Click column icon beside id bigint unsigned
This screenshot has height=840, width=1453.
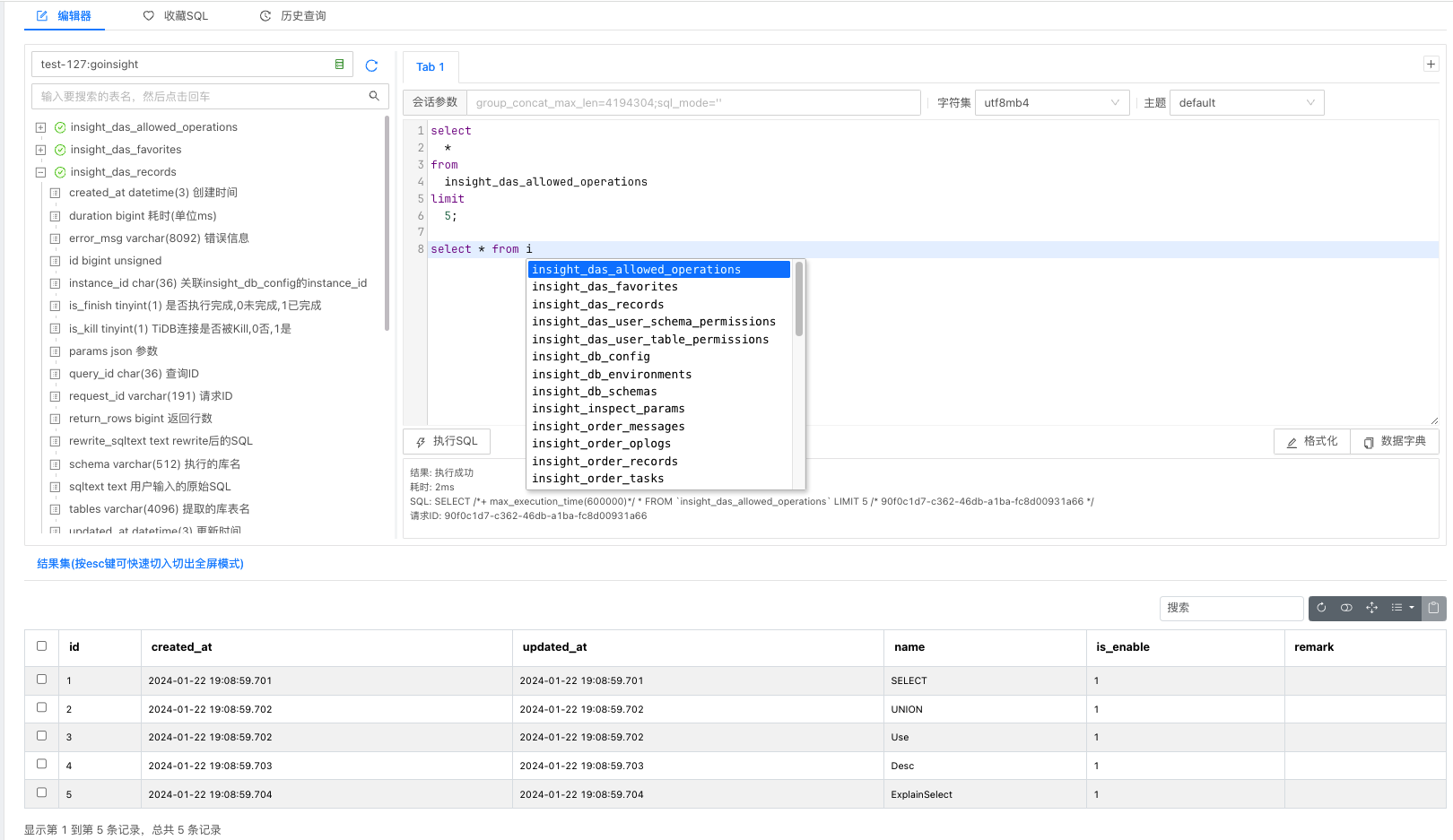tap(55, 261)
